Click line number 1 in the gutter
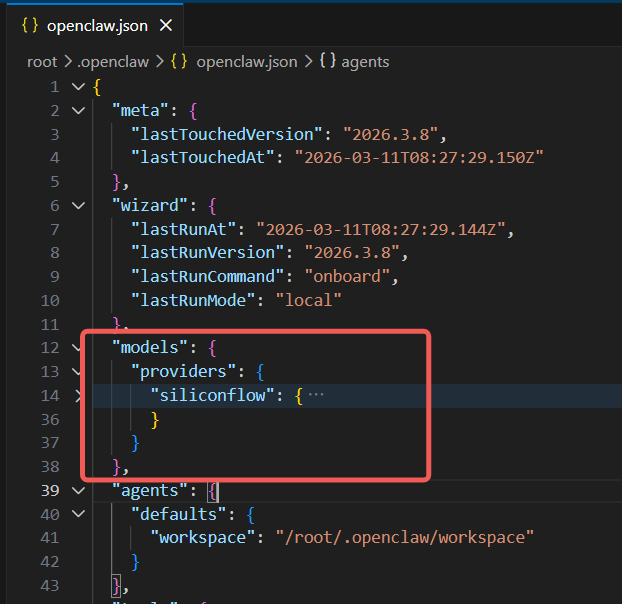 pyautogui.click(x=55, y=86)
